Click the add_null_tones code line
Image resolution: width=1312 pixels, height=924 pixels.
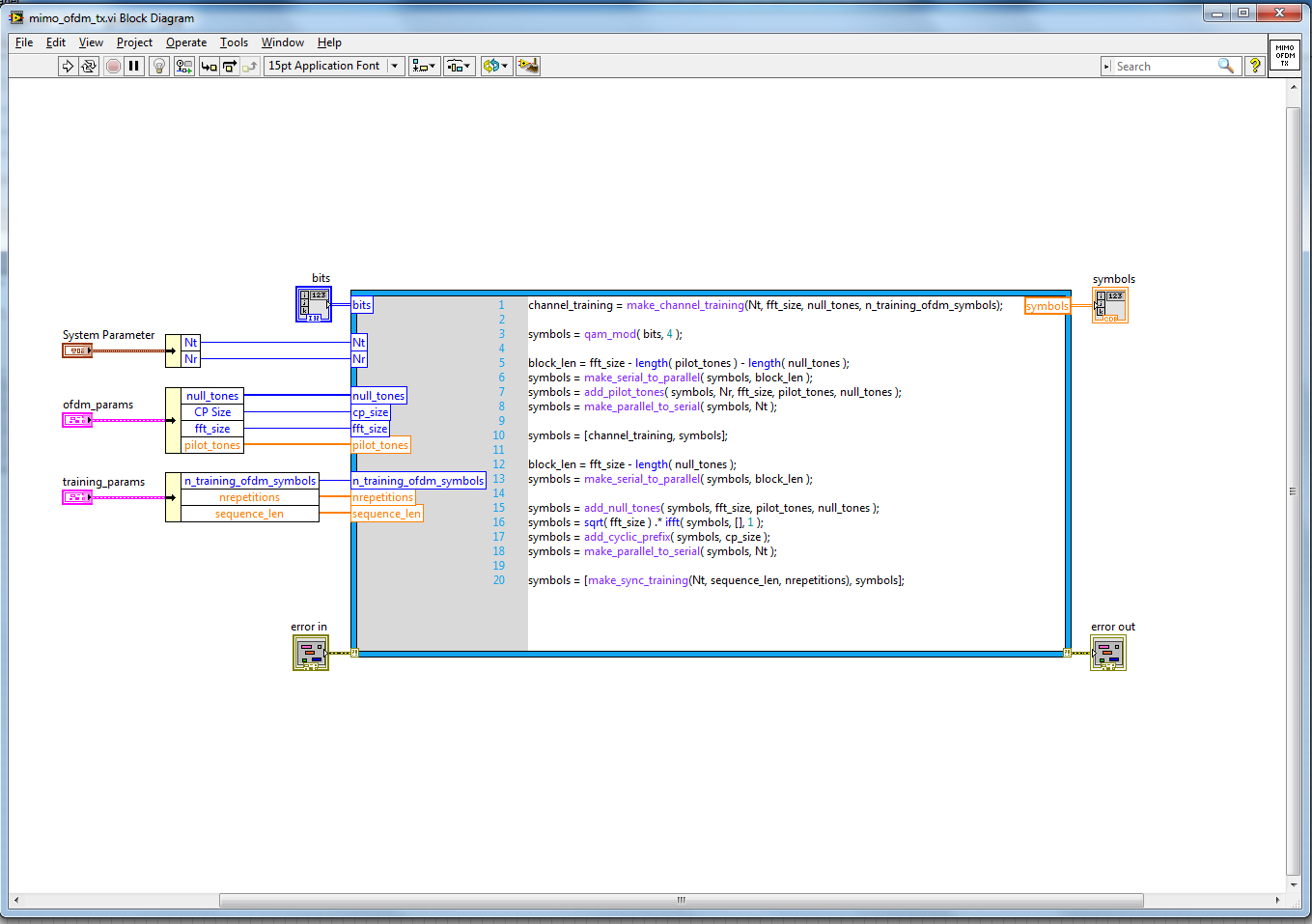704,508
